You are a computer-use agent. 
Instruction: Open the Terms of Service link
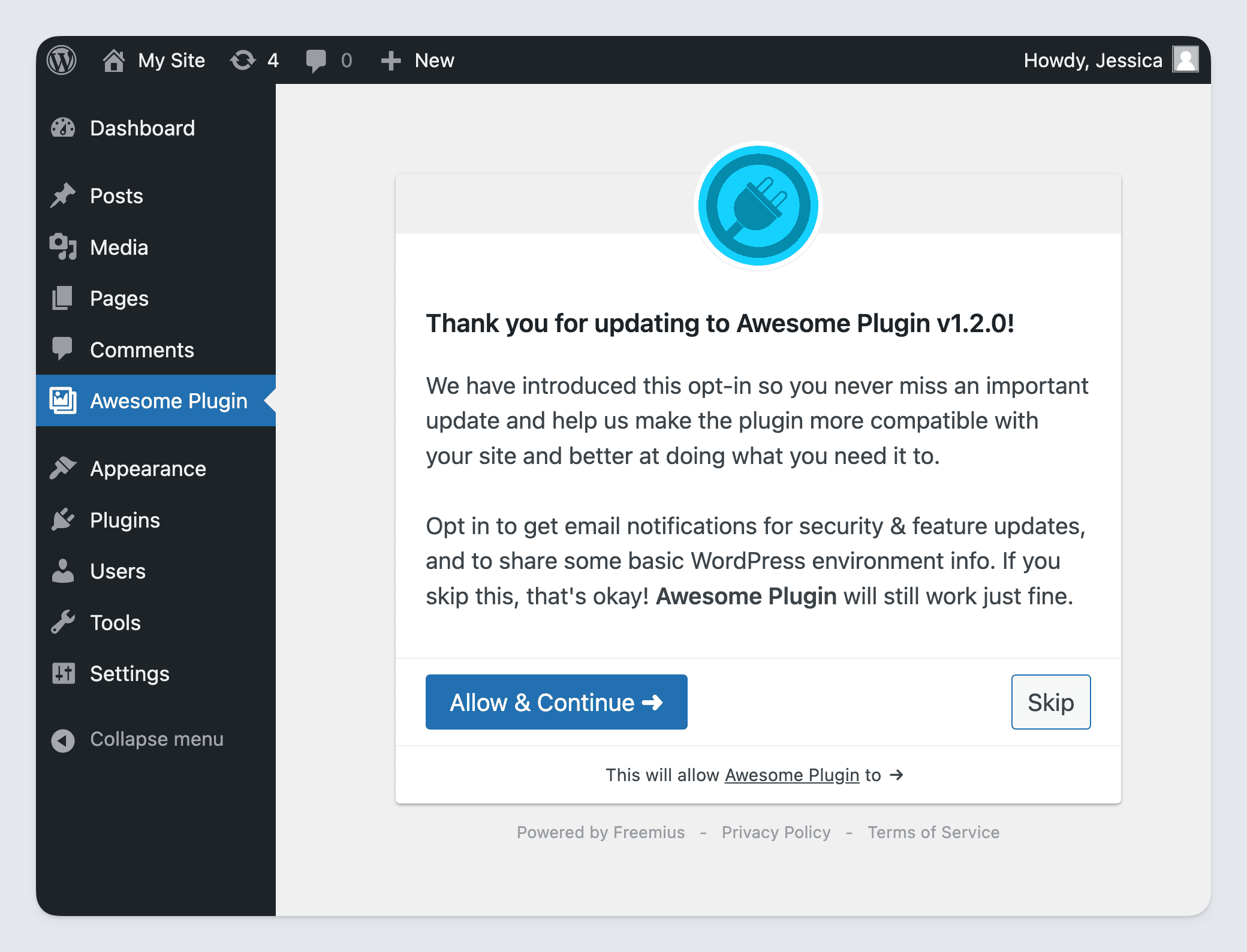933,832
